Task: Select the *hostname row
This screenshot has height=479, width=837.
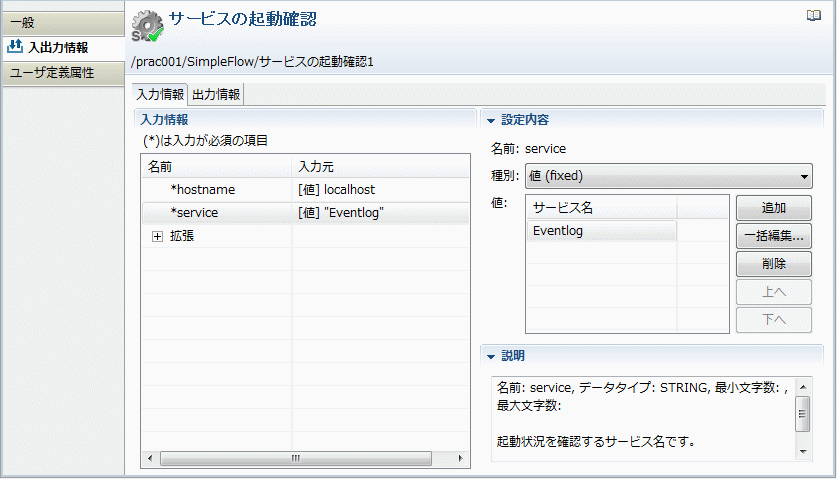Action: 305,190
